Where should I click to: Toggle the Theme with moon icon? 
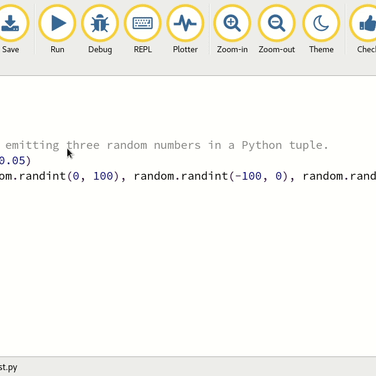pyautogui.click(x=321, y=29)
